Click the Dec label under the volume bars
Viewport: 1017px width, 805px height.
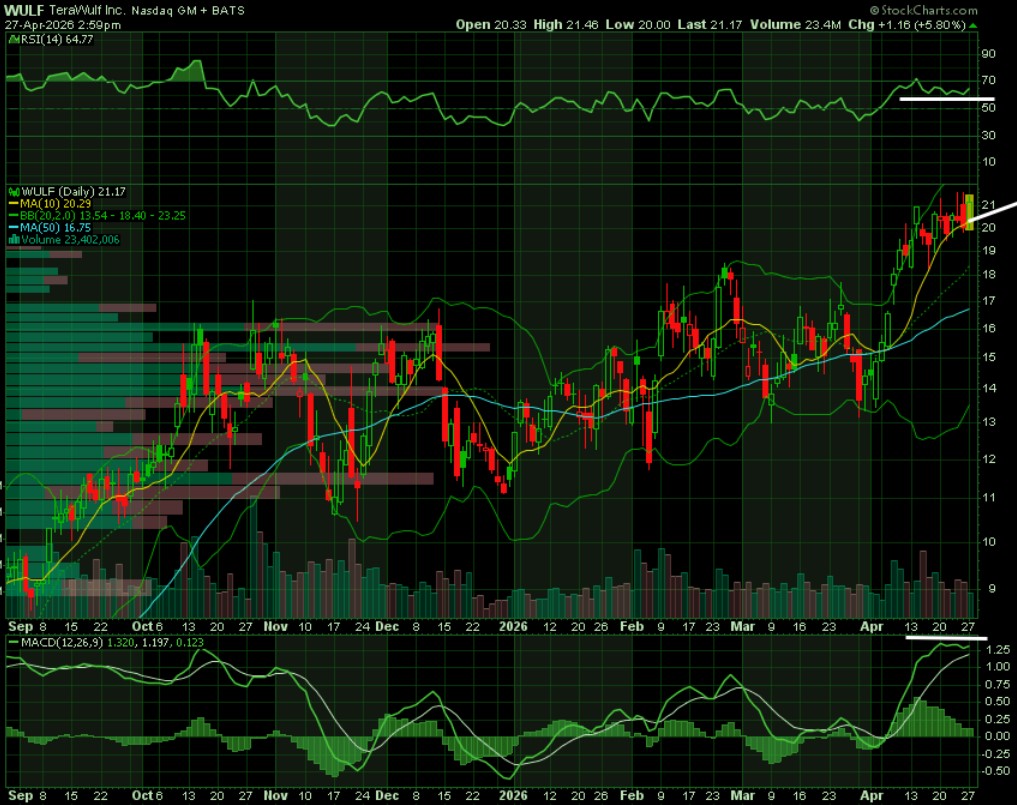tap(387, 627)
